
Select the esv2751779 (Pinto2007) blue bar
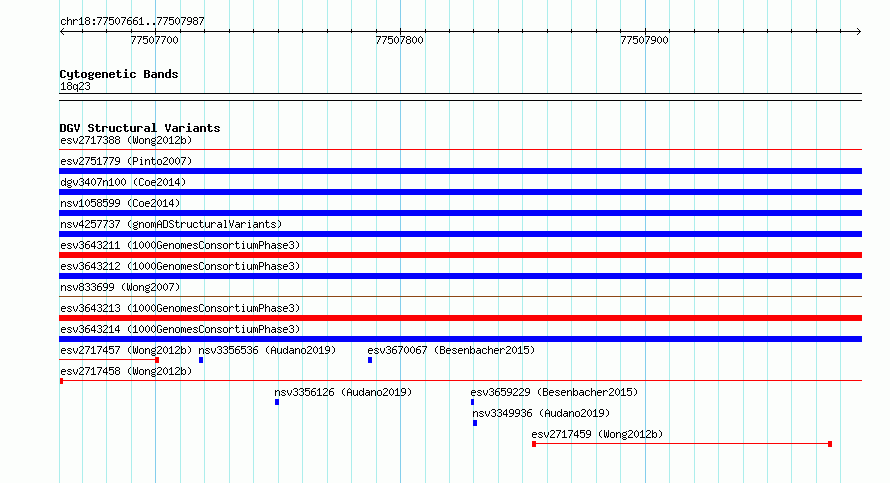(460, 171)
